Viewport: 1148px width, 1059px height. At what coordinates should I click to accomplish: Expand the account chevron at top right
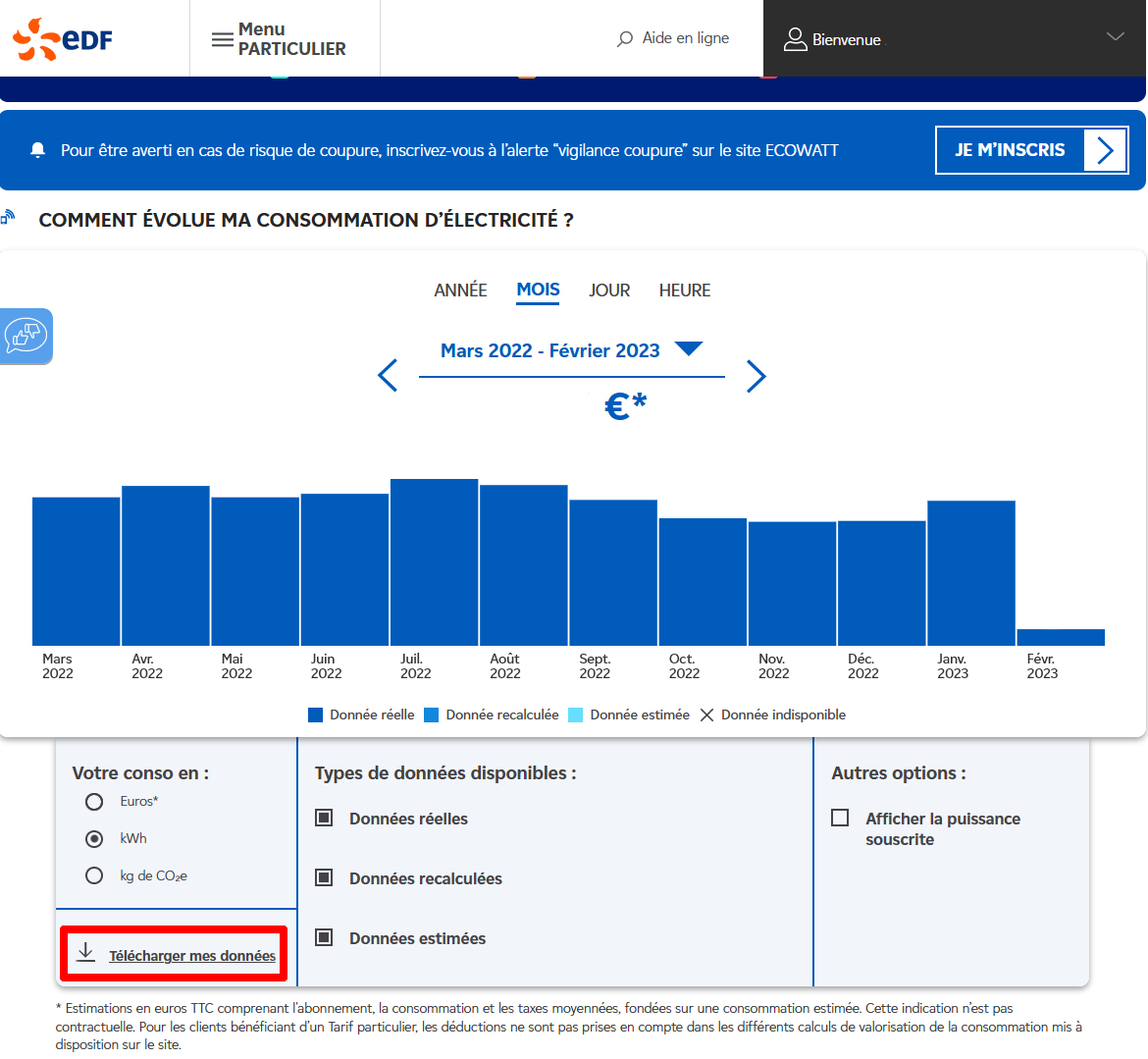tap(1115, 36)
